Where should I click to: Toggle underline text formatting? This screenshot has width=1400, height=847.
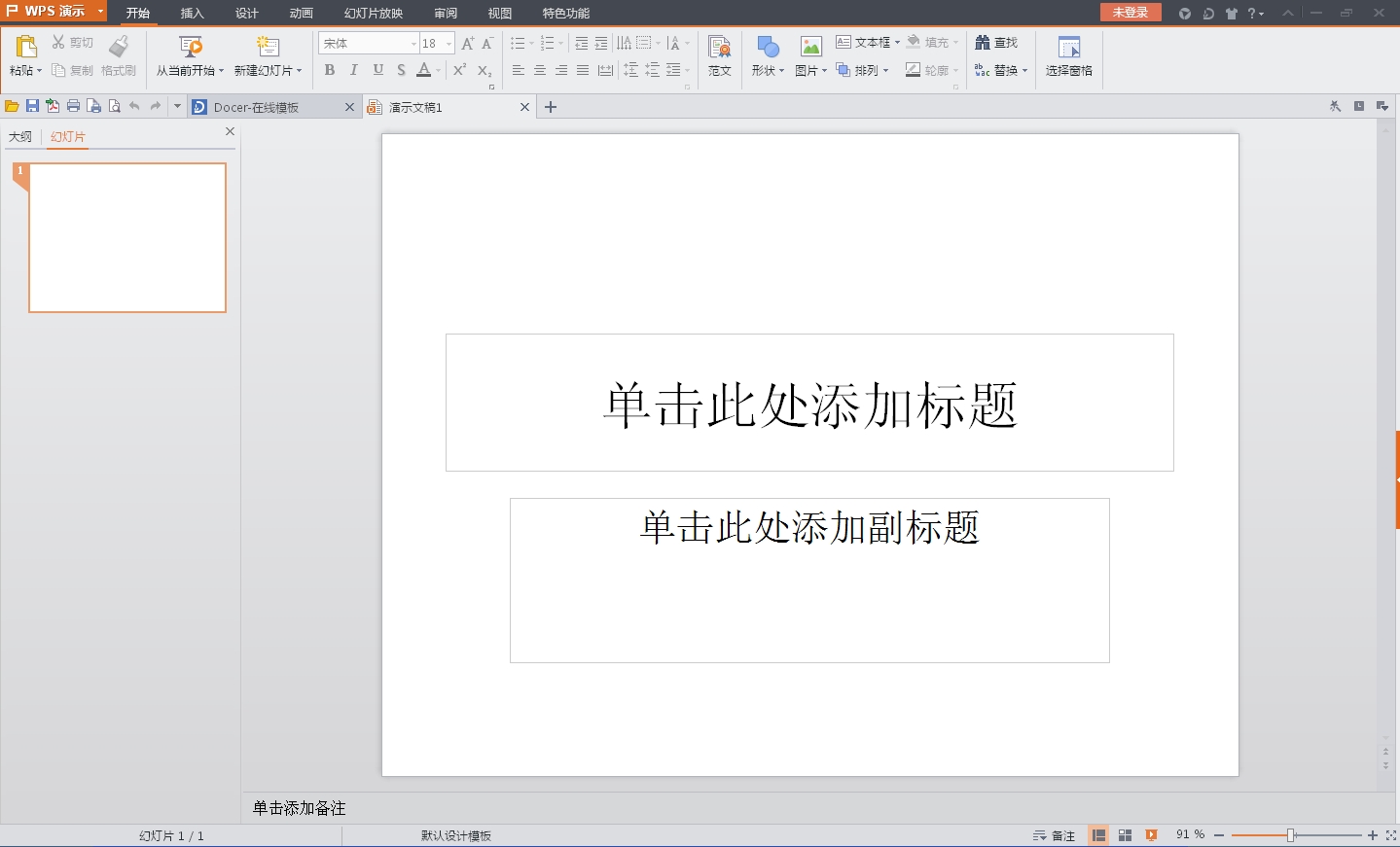click(377, 70)
